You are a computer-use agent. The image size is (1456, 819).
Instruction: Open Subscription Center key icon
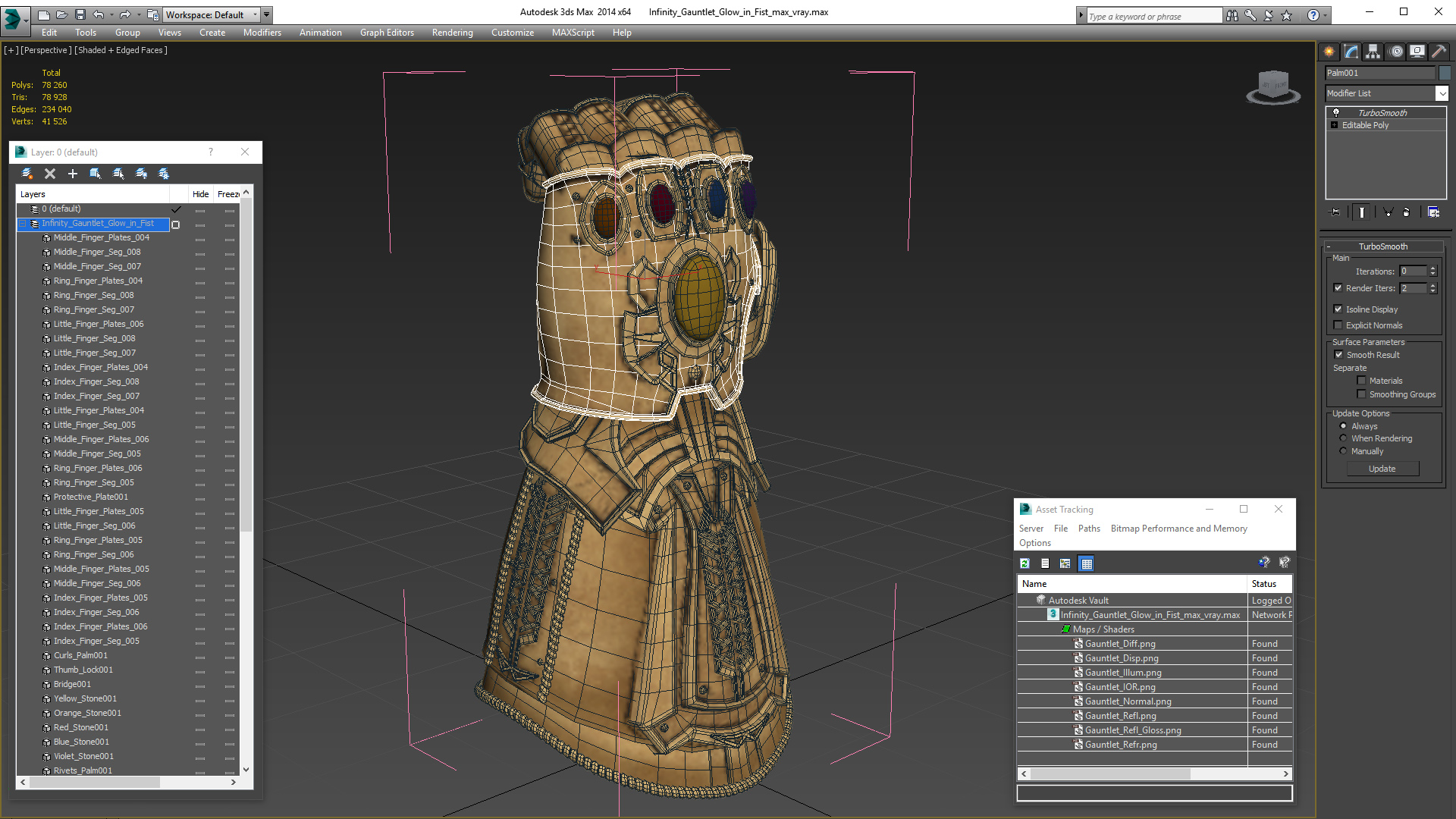pos(1250,15)
